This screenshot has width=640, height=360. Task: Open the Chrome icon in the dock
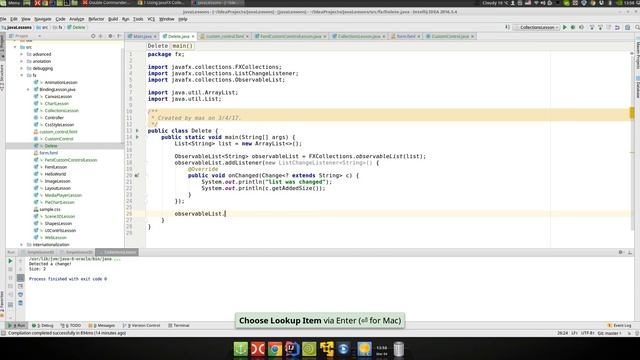pyautogui.click(x=275, y=349)
